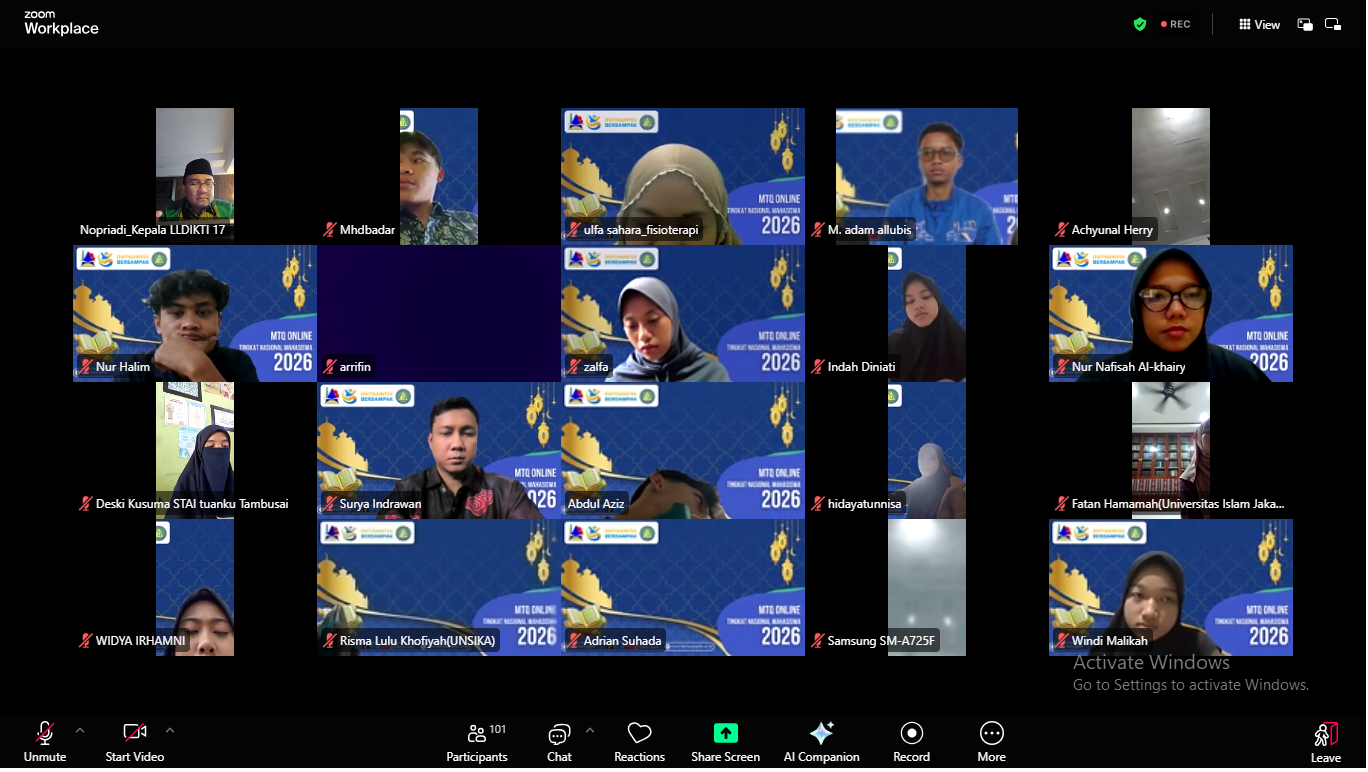Image resolution: width=1368 pixels, height=772 pixels.
Task: Open the More options menu
Action: (991, 742)
